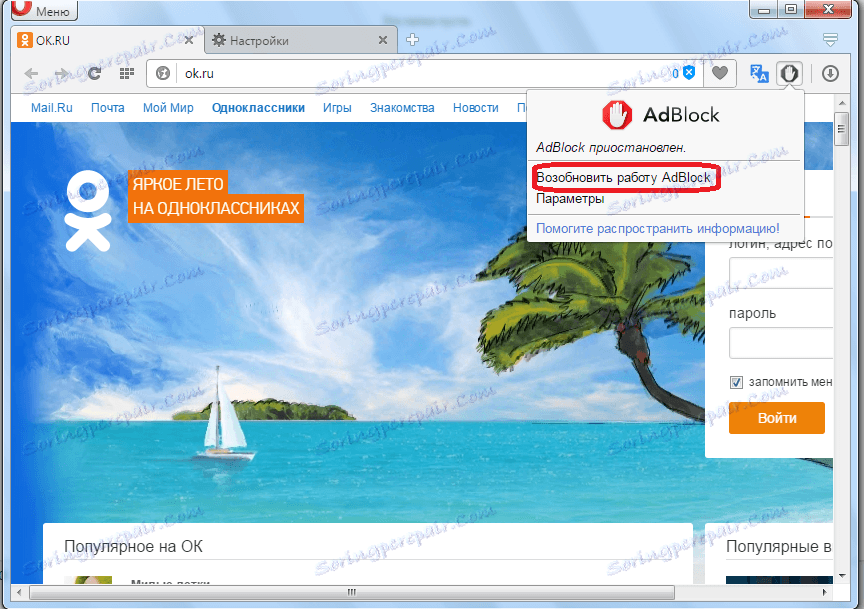Click the back navigation arrow
Viewport: 864px width, 609px height.
point(31,73)
